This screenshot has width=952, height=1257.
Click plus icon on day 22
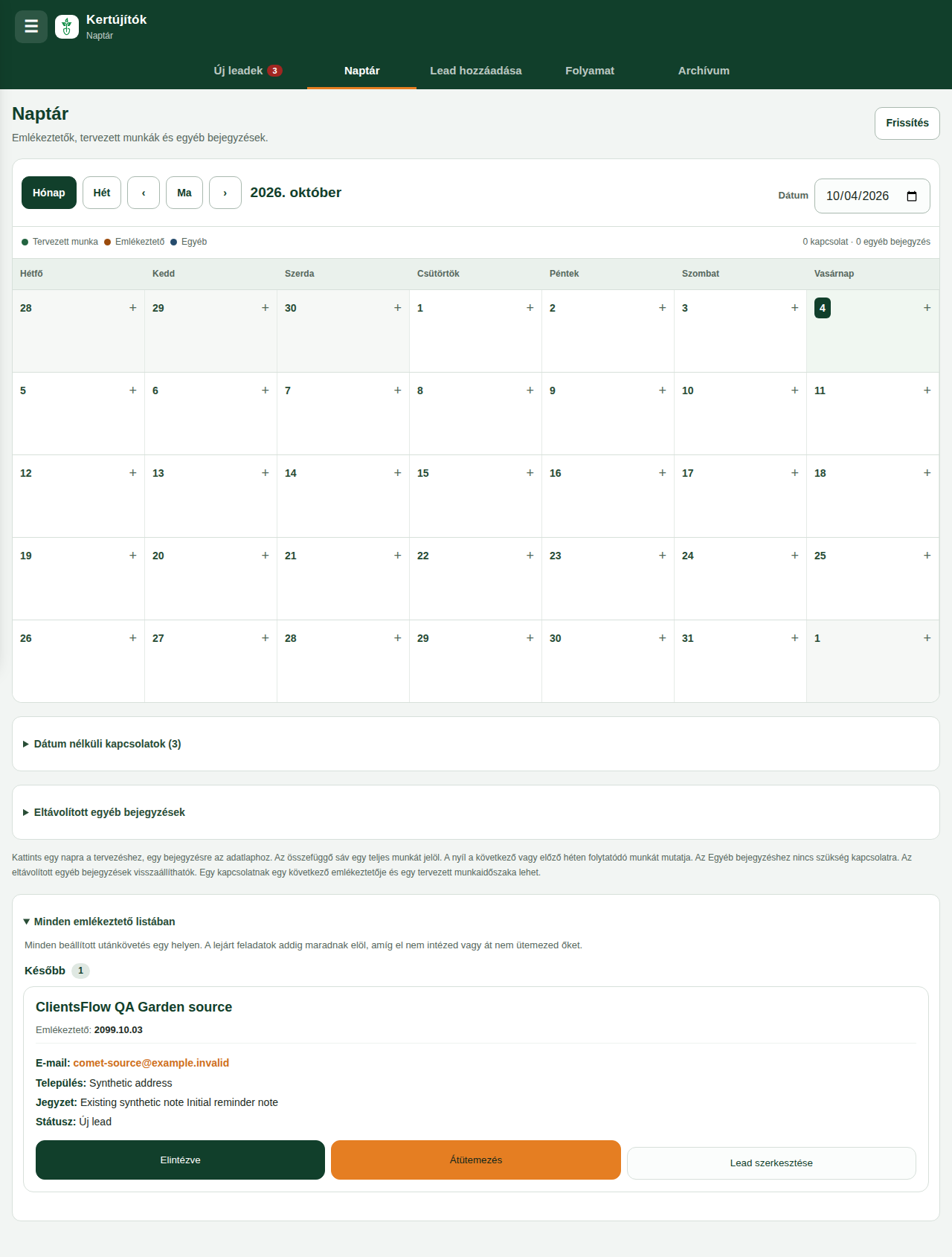click(530, 556)
